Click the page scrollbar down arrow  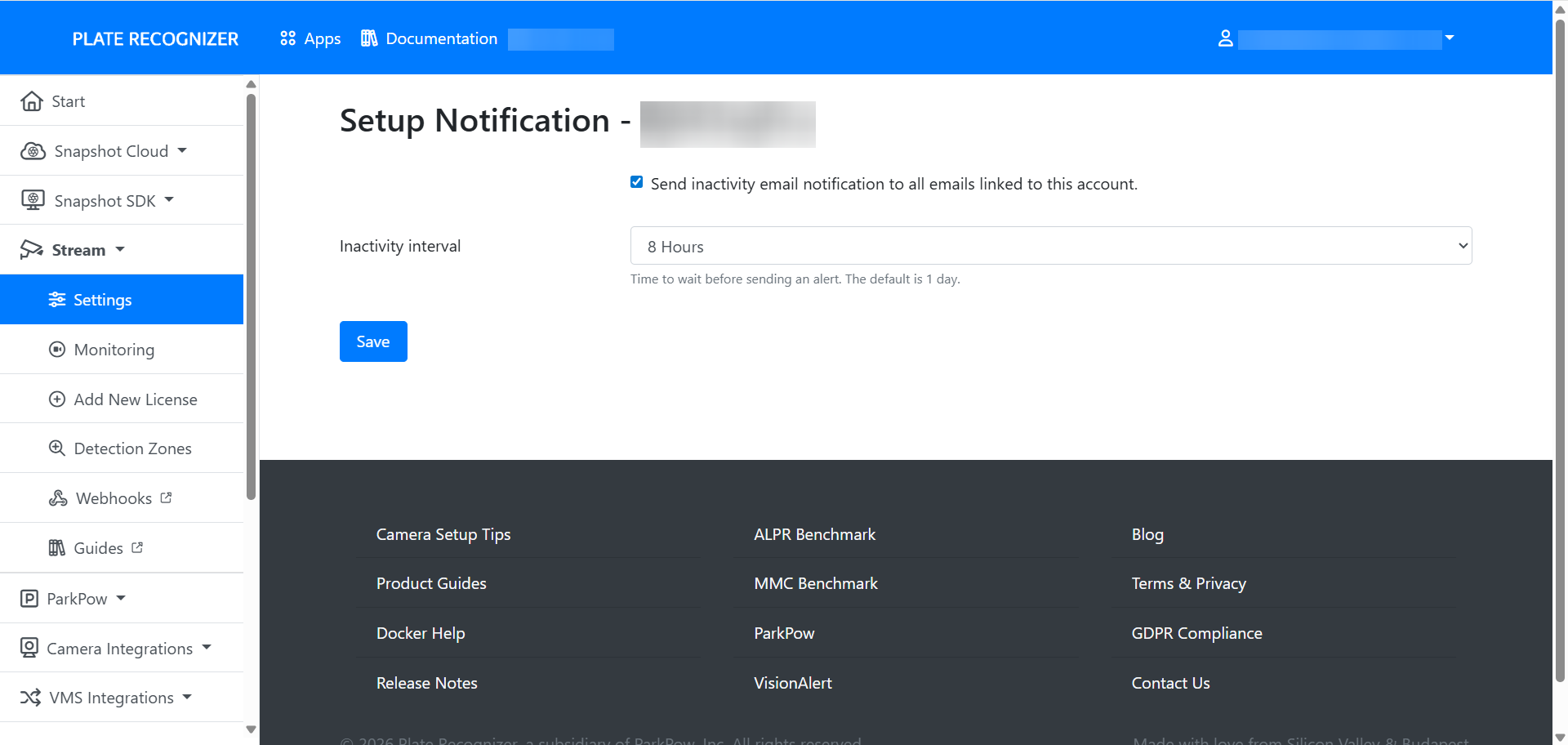coord(1560,738)
